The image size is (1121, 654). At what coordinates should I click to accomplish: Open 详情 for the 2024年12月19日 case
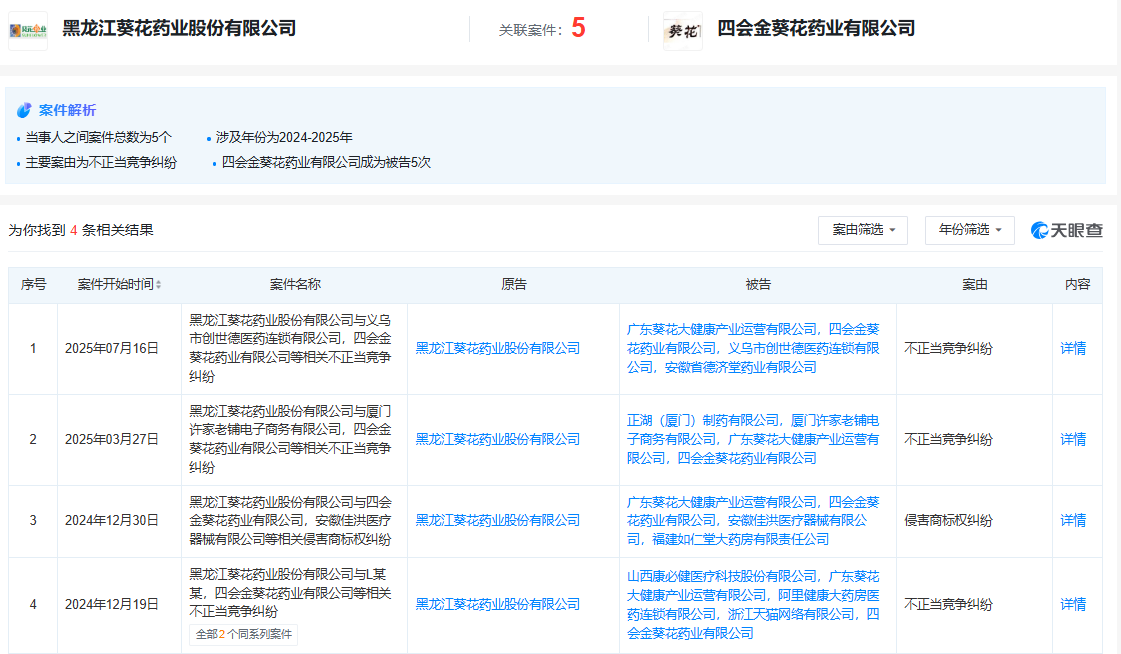pos(1073,604)
